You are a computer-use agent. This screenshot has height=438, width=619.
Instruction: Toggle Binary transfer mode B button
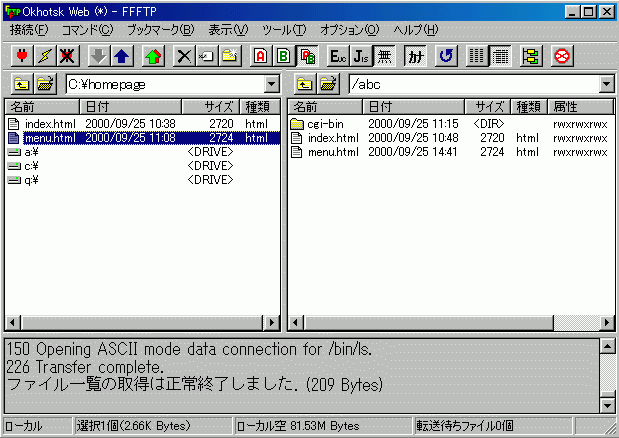tap(283, 56)
